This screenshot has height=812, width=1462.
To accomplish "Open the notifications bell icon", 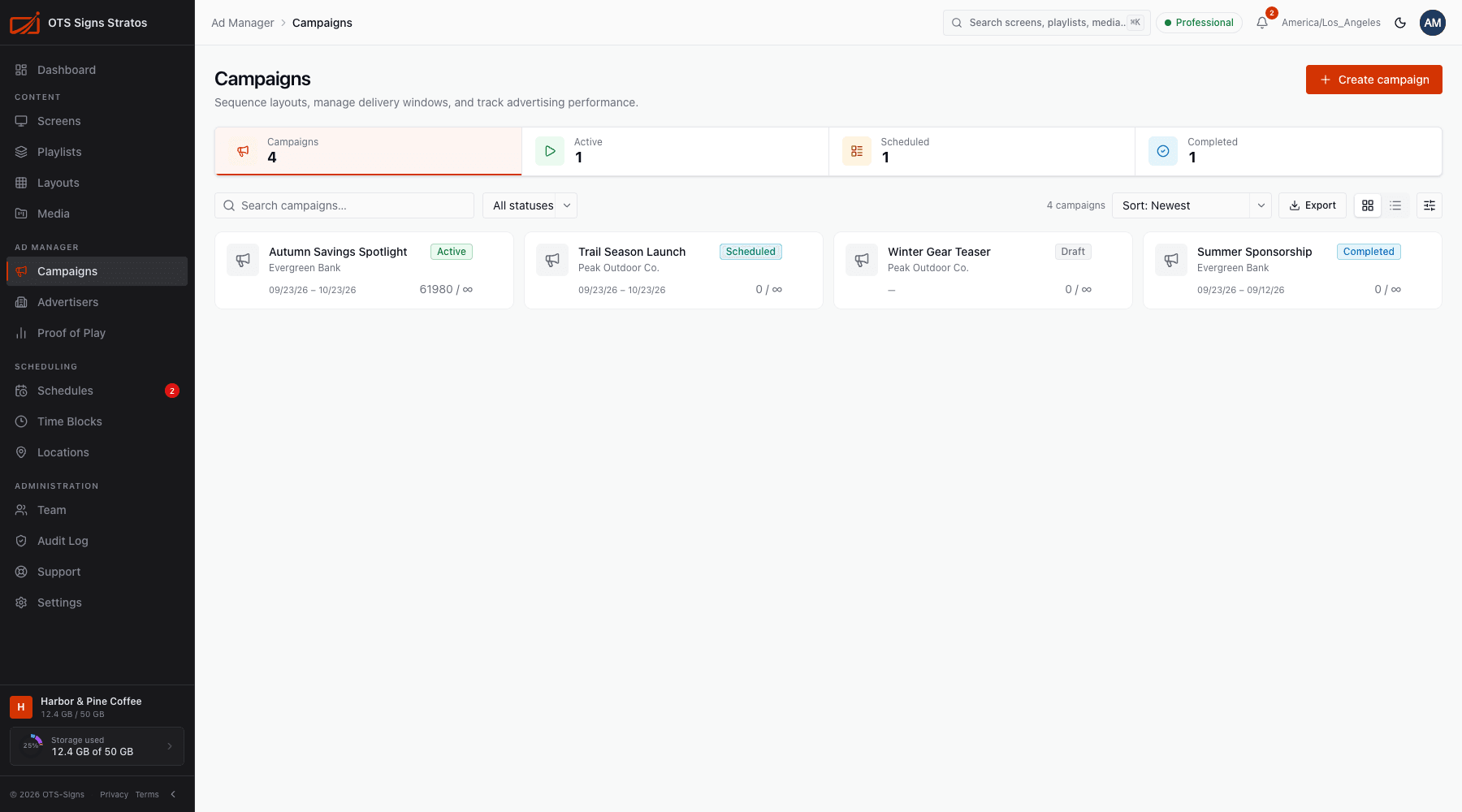I will tap(1262, 23).
